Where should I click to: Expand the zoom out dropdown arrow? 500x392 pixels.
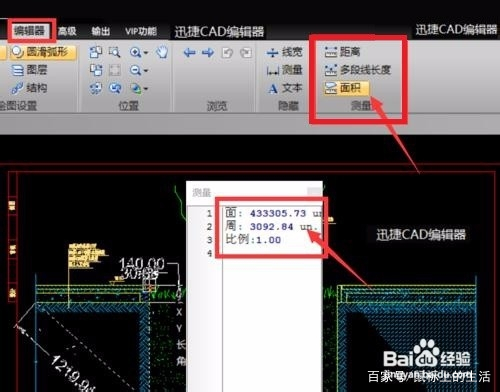pyautogui.click(x=146, y=71)
